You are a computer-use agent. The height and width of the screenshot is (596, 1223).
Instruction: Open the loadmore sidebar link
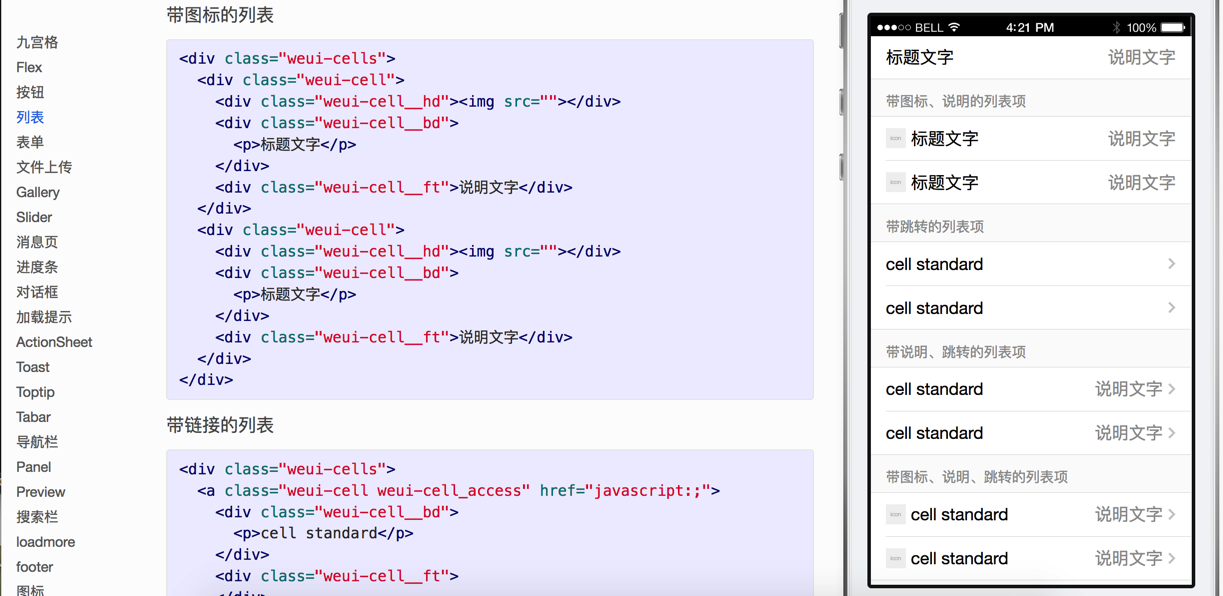45,542
